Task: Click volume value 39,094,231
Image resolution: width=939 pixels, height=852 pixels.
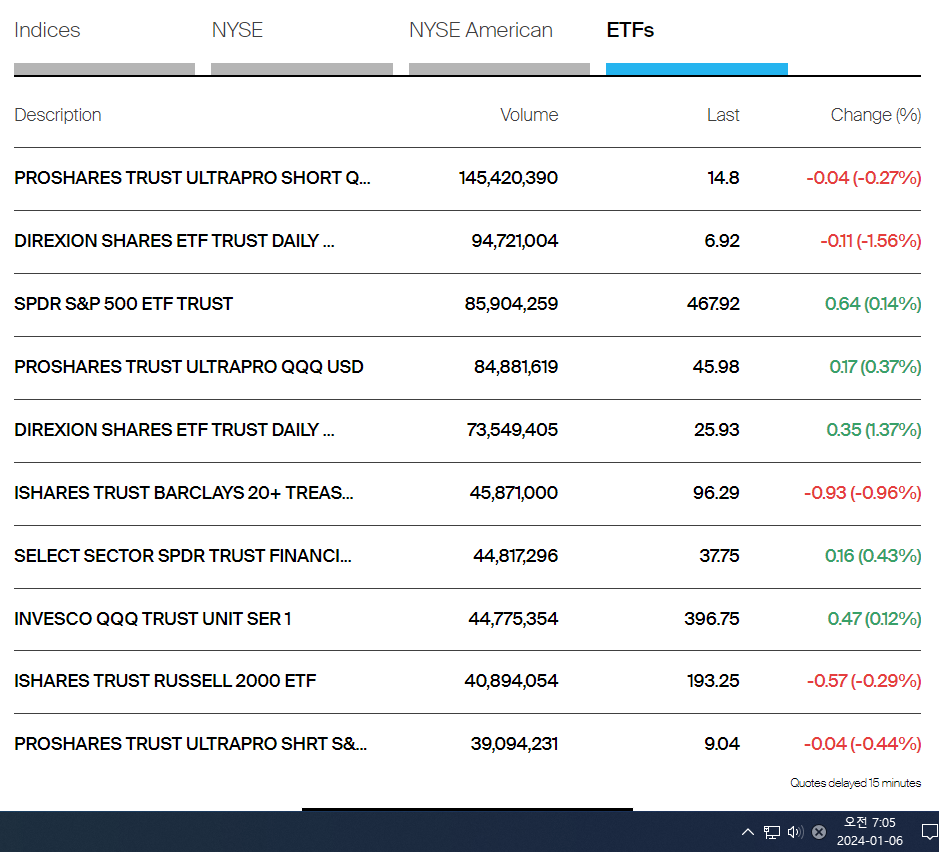Action: [514, 744]
